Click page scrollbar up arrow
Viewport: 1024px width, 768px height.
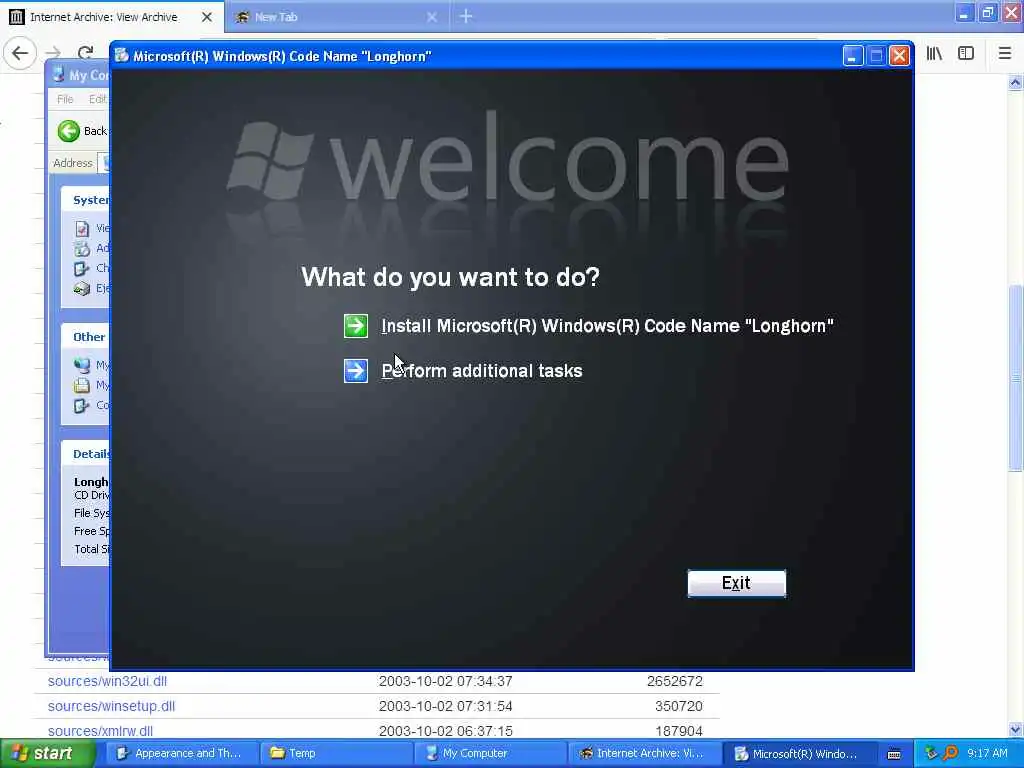(x=1015, y=82)
